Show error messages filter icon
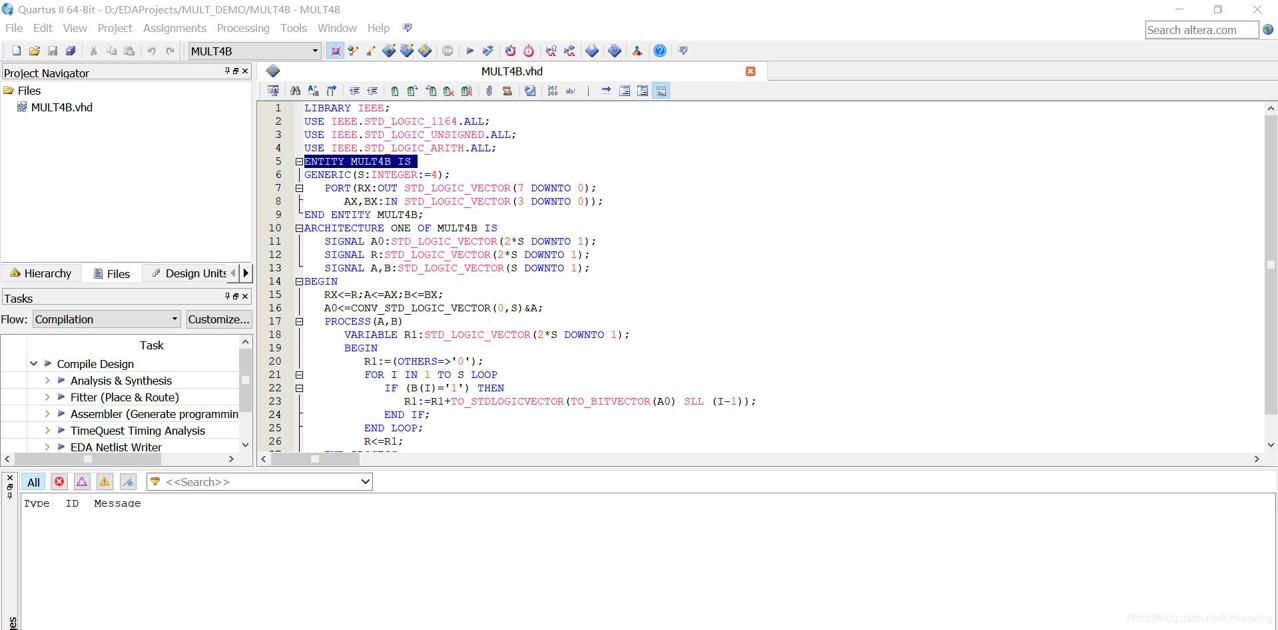 pyautogui.click(x=59, y=482)
